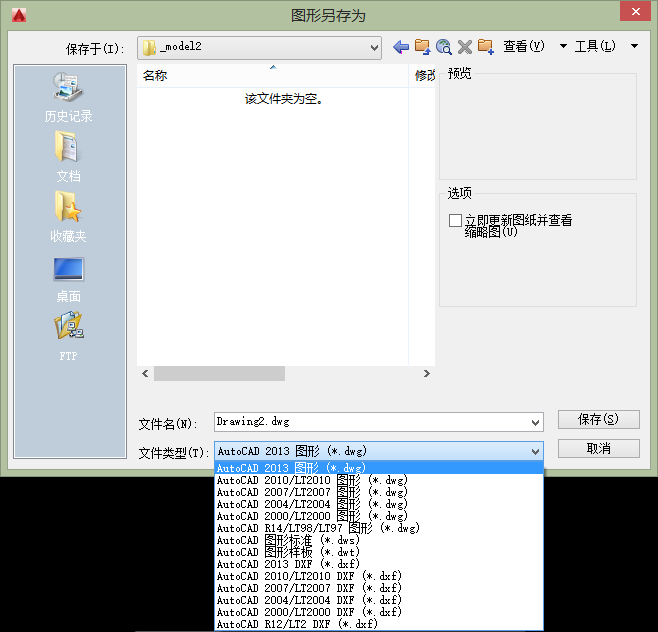Screen dimensions: 658x632
Task: Select AutoCAD R12/LT2 DXF (*.dxf)
Action: [379, 624]
